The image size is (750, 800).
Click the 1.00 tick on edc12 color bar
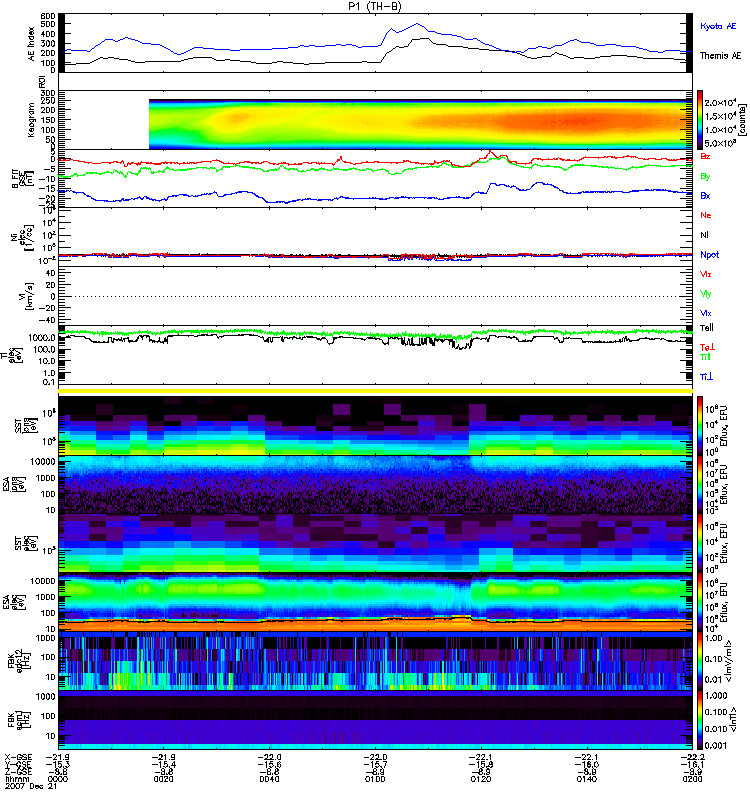click(x=713, y=638)
